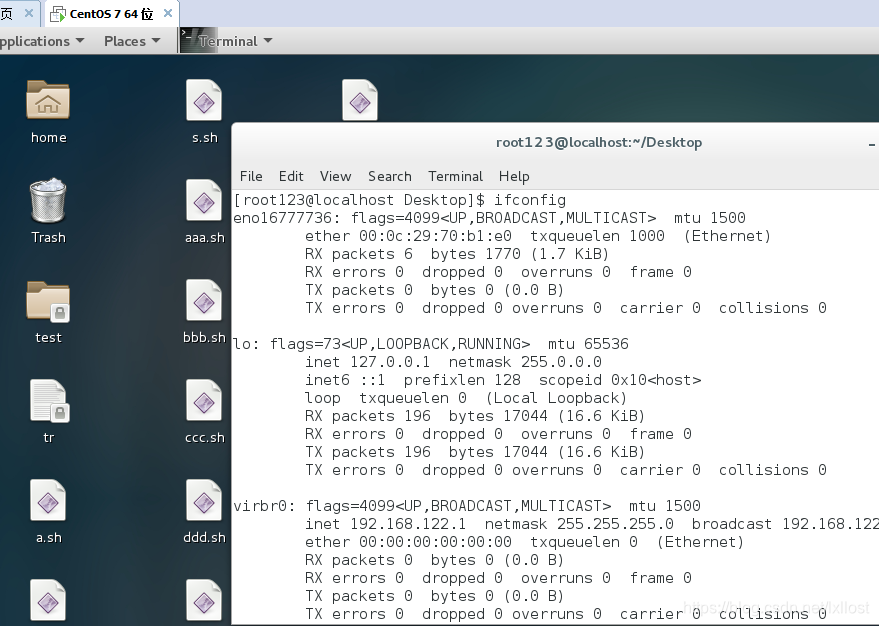Select the unlabeled script icon below a.sh
The height and width of the screenshot is (626, 879).
[x=48, y=601]
